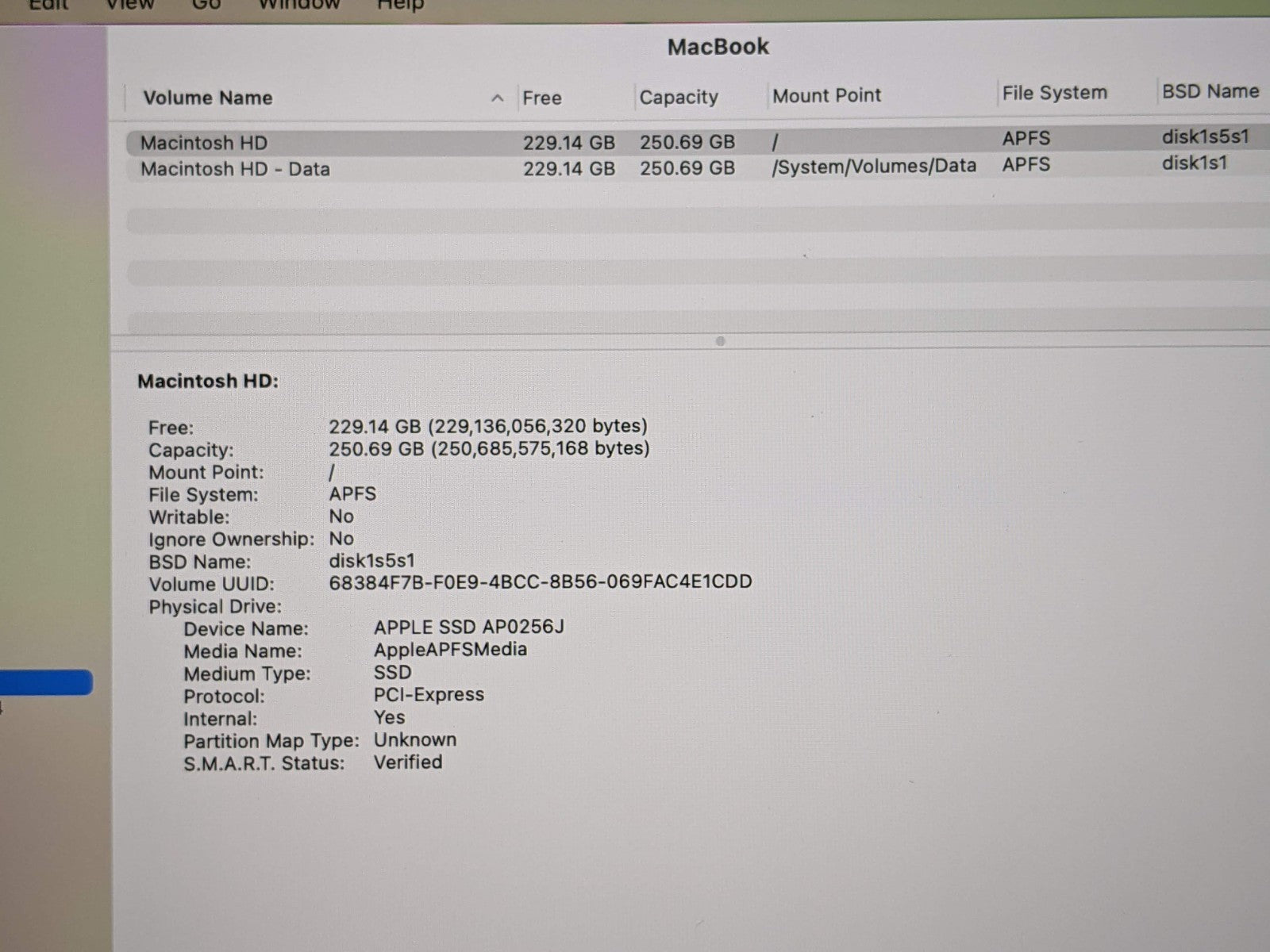1270x952 pixels.
Task: Click the highlighted blue sidebar item
Action: (x=46, y=683)
